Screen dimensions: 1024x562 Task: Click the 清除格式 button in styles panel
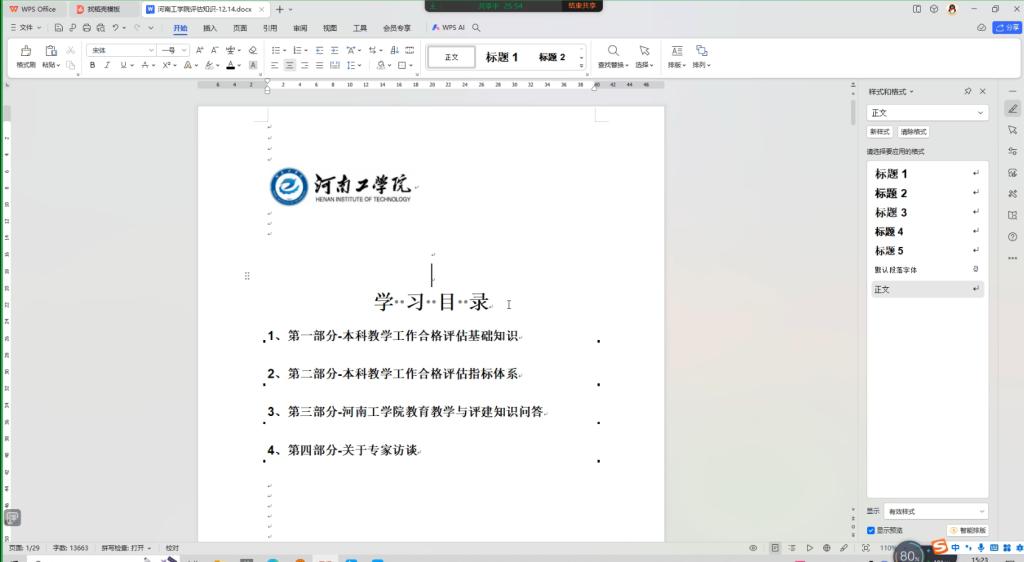click(x=913, y=131)
